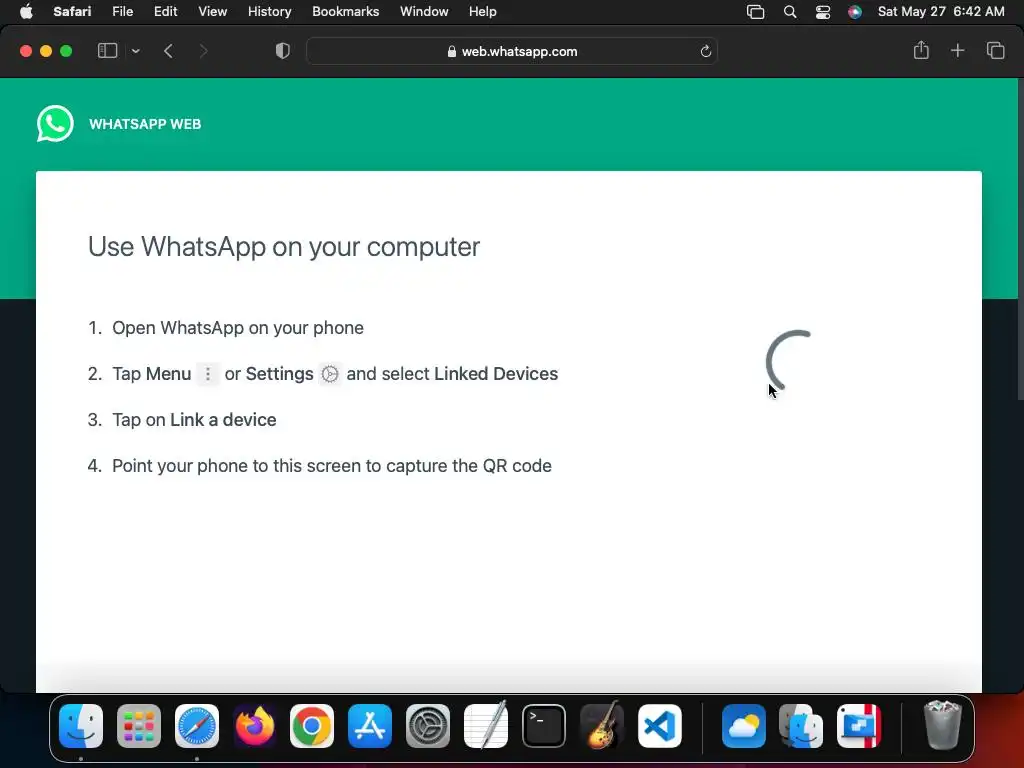The height and width of the screenshot is (768, 1024).
Task: Open the Weather app from the Dock
Action: (x=744, y=726)
